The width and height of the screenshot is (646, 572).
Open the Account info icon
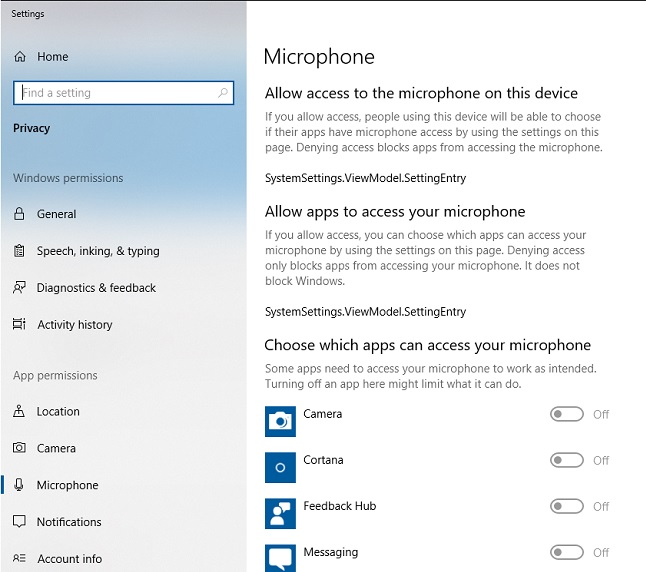pyautogui.click(x=19, y=558)
